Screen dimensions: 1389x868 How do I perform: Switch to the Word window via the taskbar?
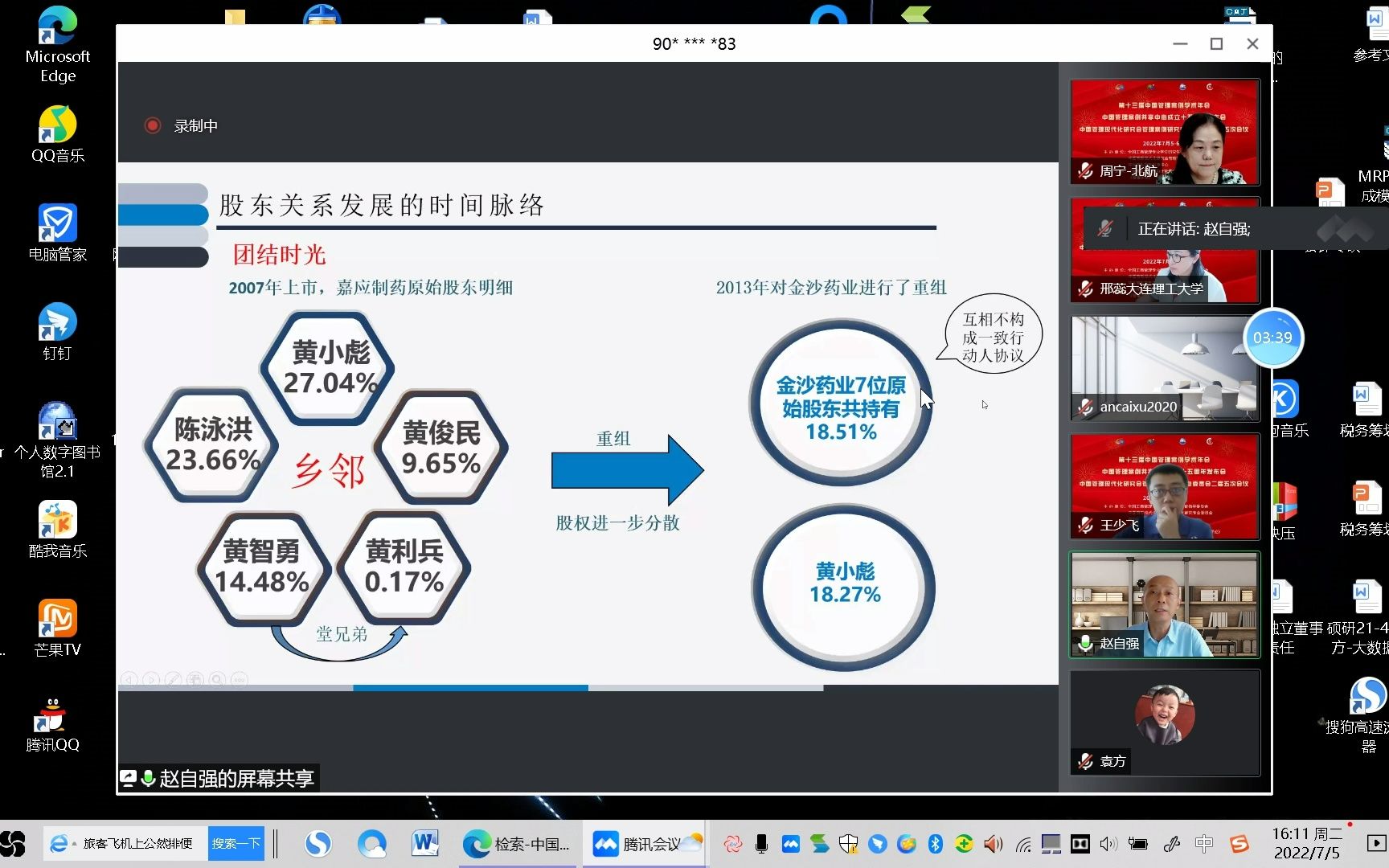(x=424, y=844)
